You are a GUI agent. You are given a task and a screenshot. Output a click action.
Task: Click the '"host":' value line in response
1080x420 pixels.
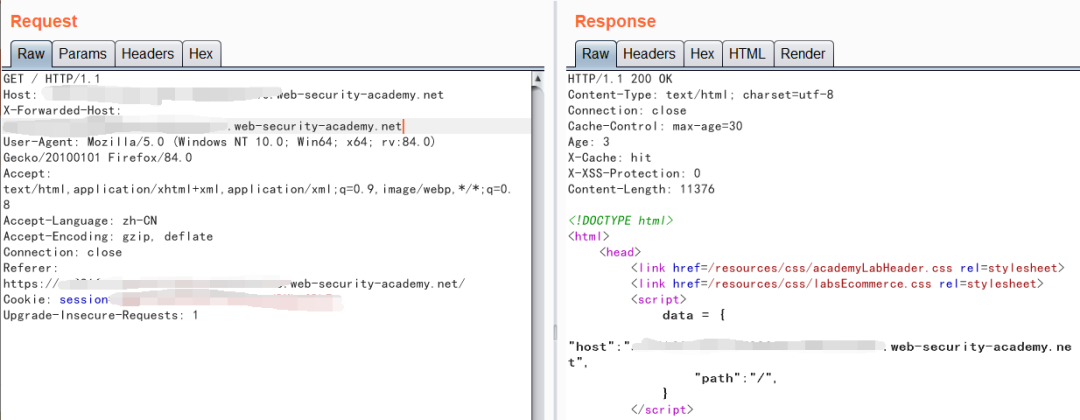pos(820,348)
